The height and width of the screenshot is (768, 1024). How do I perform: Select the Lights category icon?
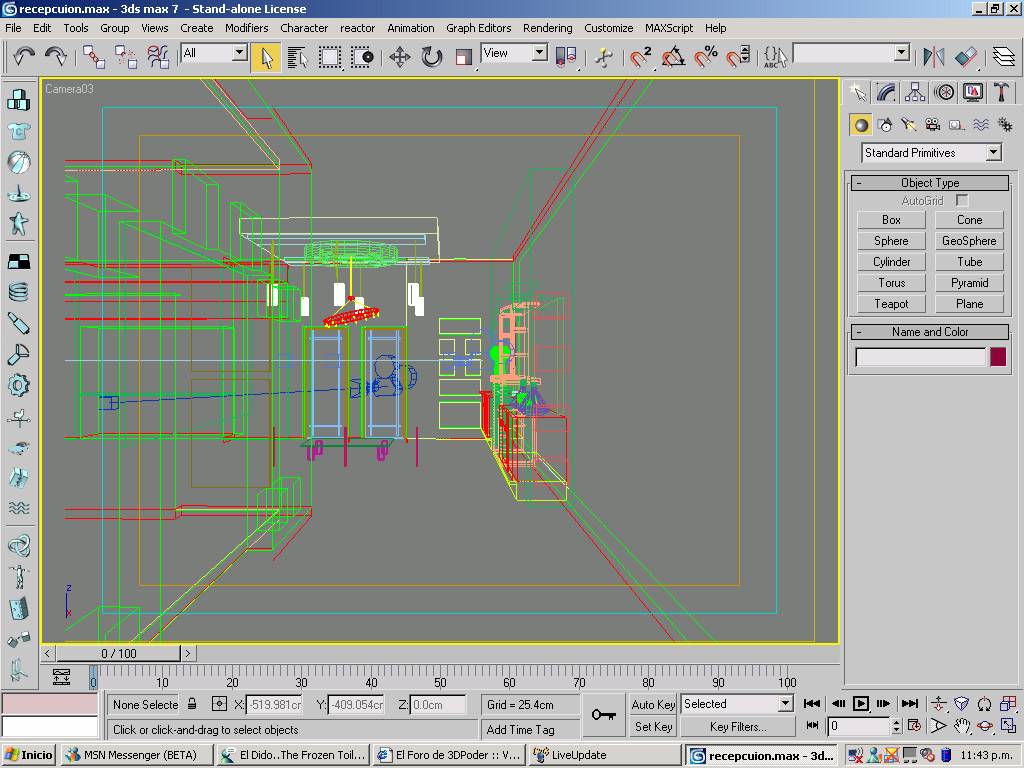click(x=909, y=125)
